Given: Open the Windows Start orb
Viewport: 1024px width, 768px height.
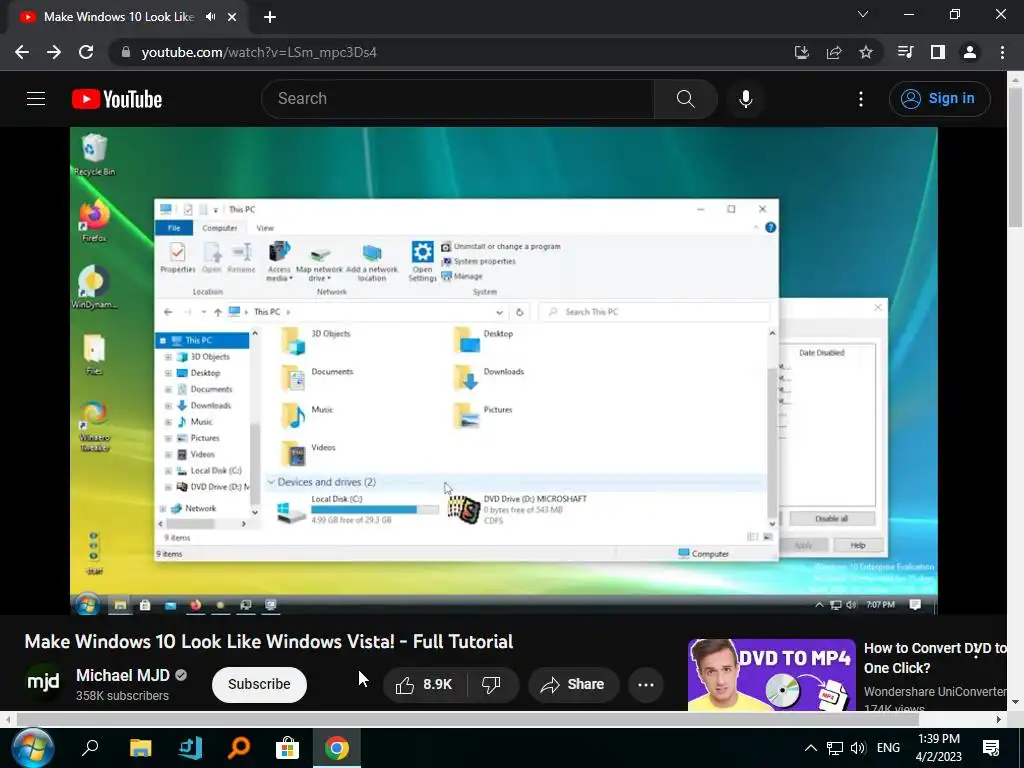Looking at the screenshot, I should 33,748.
